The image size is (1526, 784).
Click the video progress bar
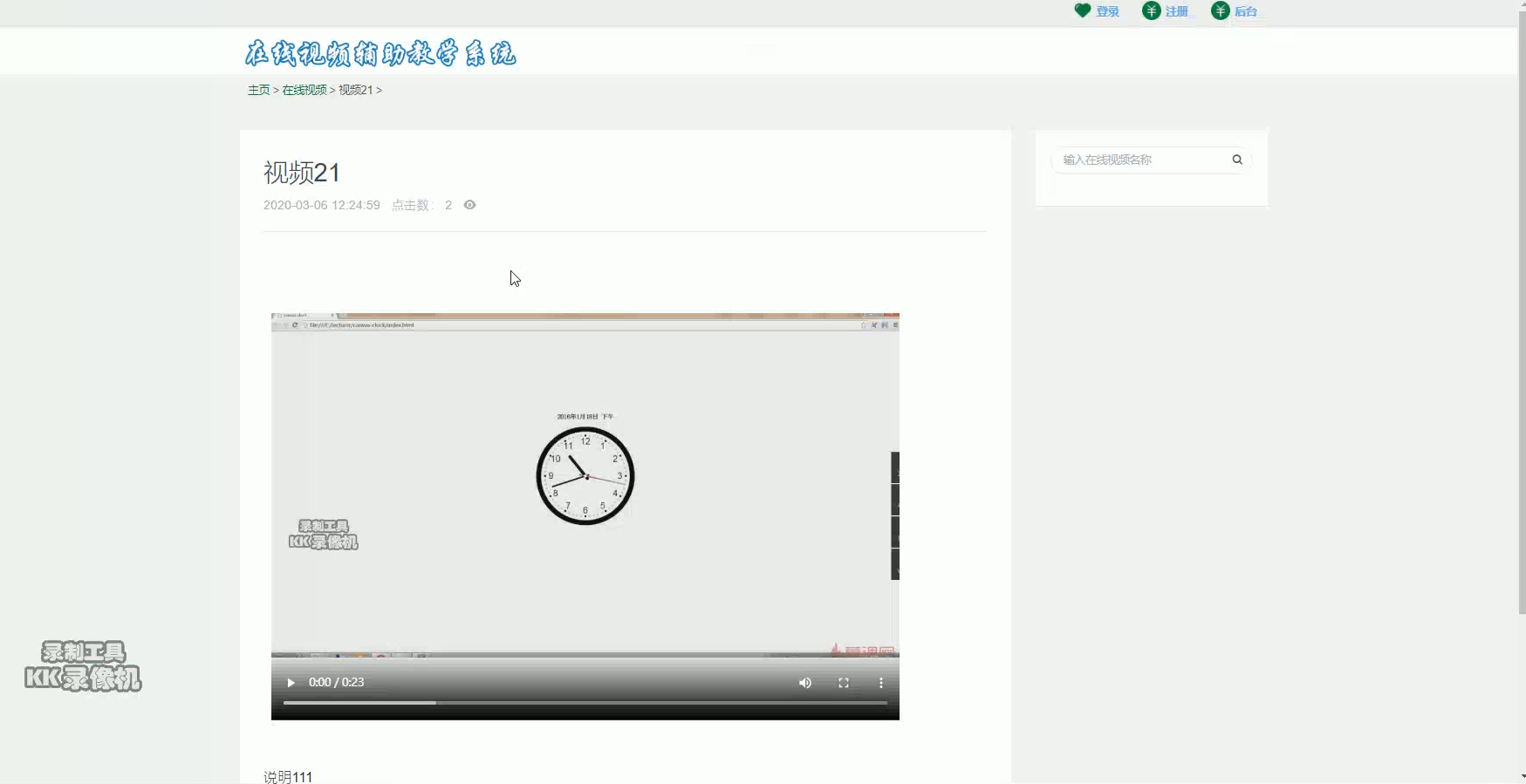[x=585, y=702]
